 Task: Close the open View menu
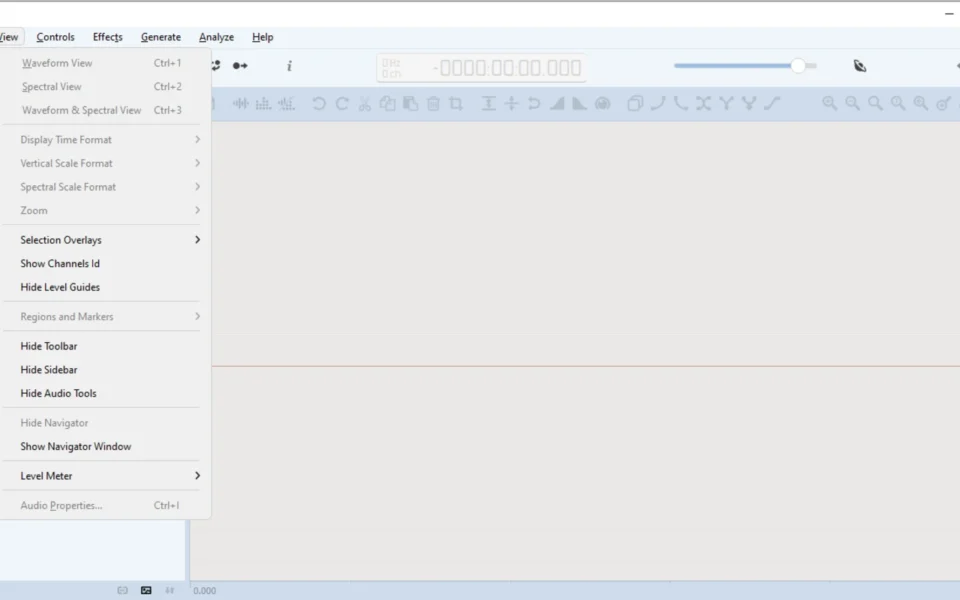10,37
